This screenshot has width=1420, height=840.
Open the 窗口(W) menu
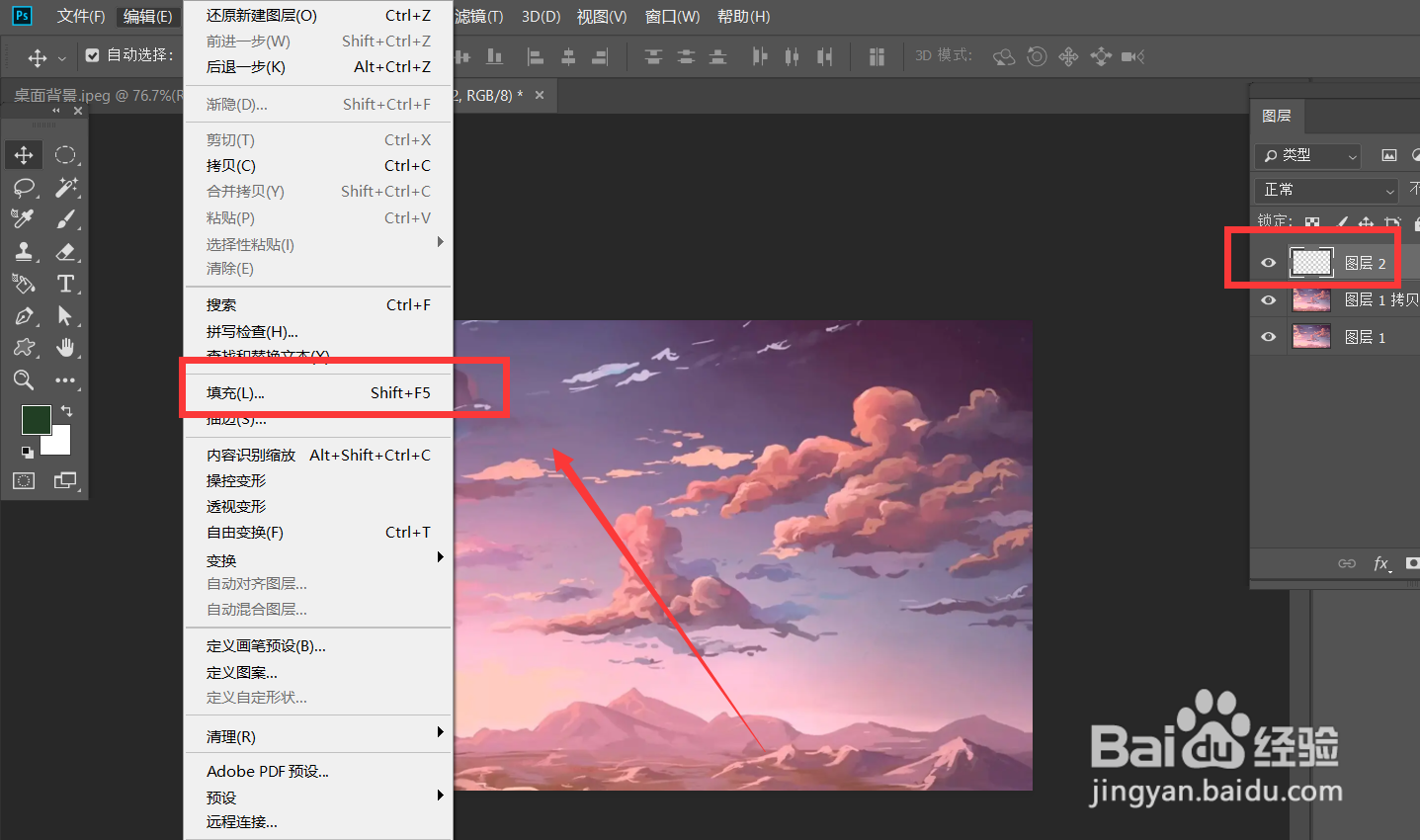coord(672,17)
